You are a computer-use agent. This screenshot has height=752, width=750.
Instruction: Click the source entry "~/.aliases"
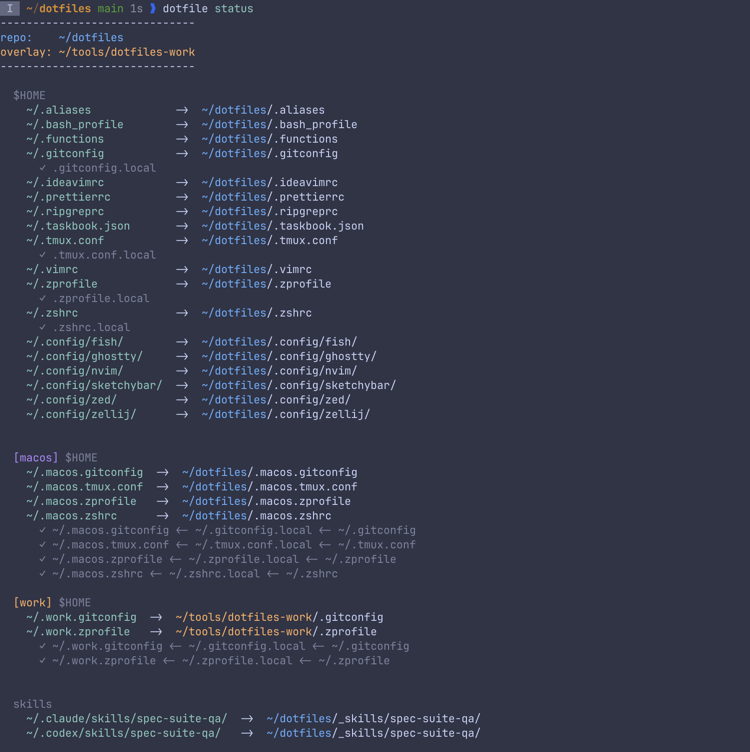(x=59, y=110)
